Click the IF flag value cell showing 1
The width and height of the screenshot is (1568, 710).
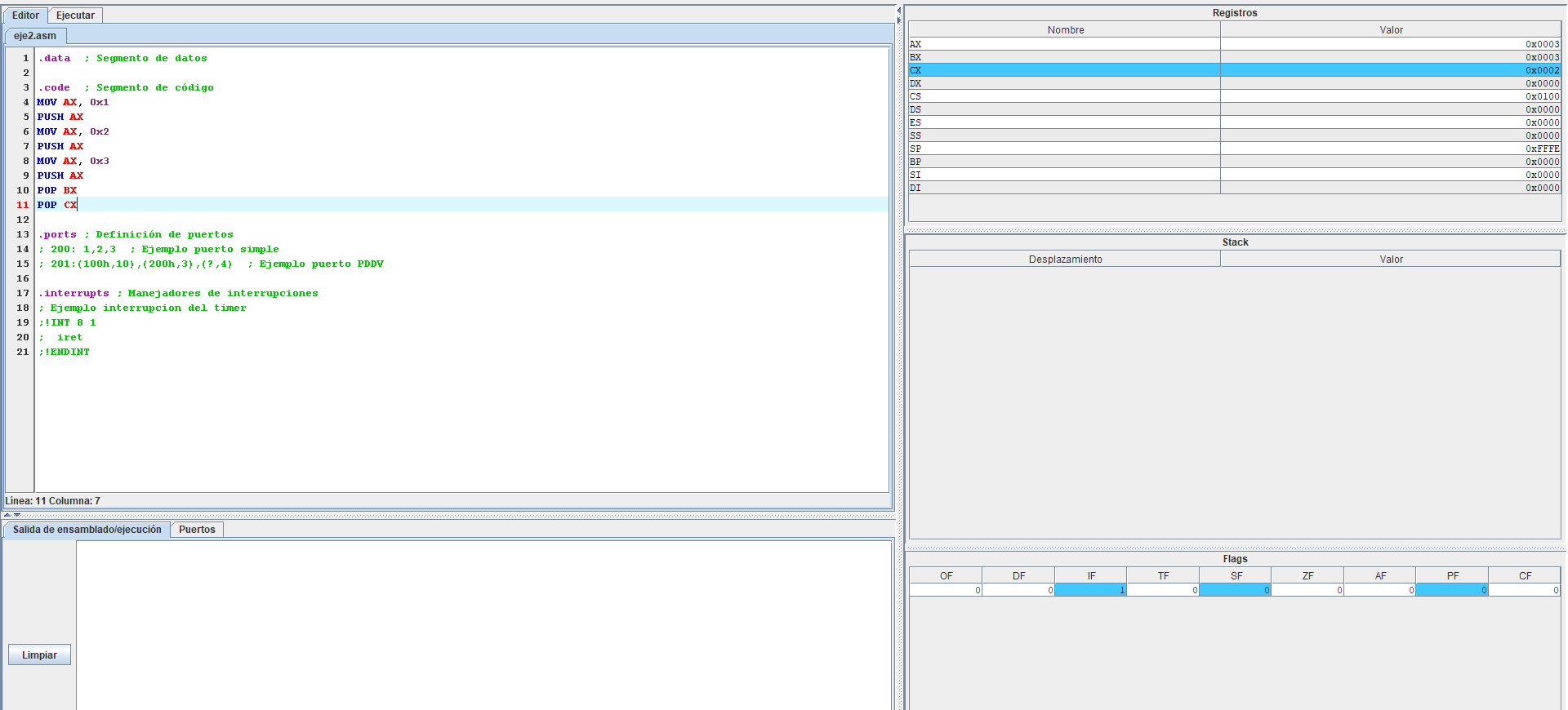click(1091, 590)
